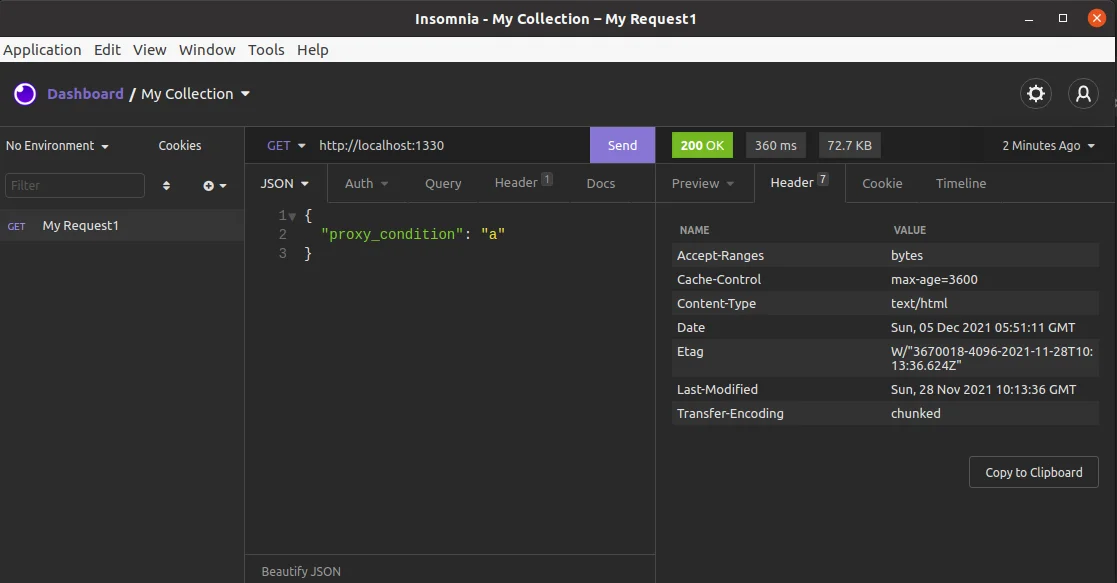Viewport: 1117px width, 583px height.
Task: Click the sort requests arrows icon
Action: (x=166, y=185)
